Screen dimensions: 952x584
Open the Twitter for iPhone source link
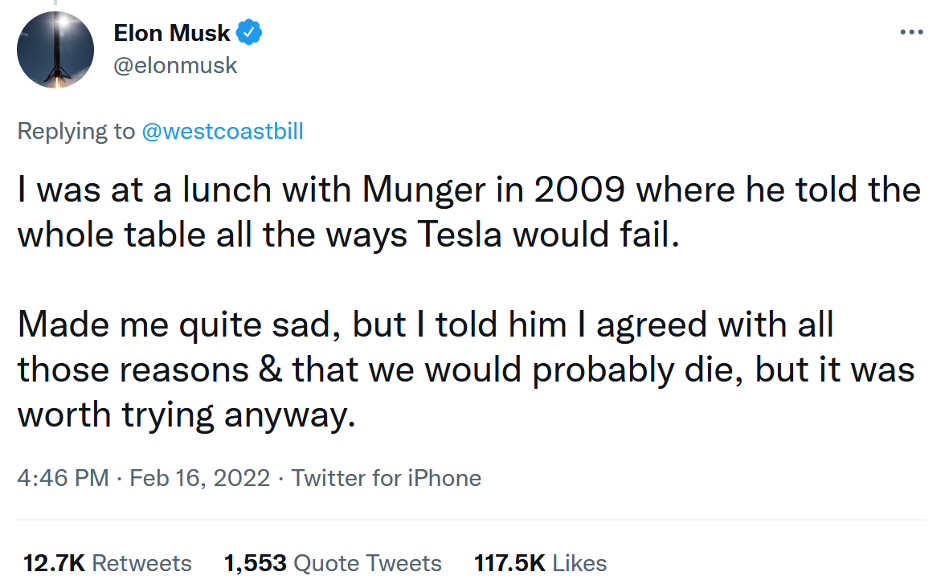point(386,478)
